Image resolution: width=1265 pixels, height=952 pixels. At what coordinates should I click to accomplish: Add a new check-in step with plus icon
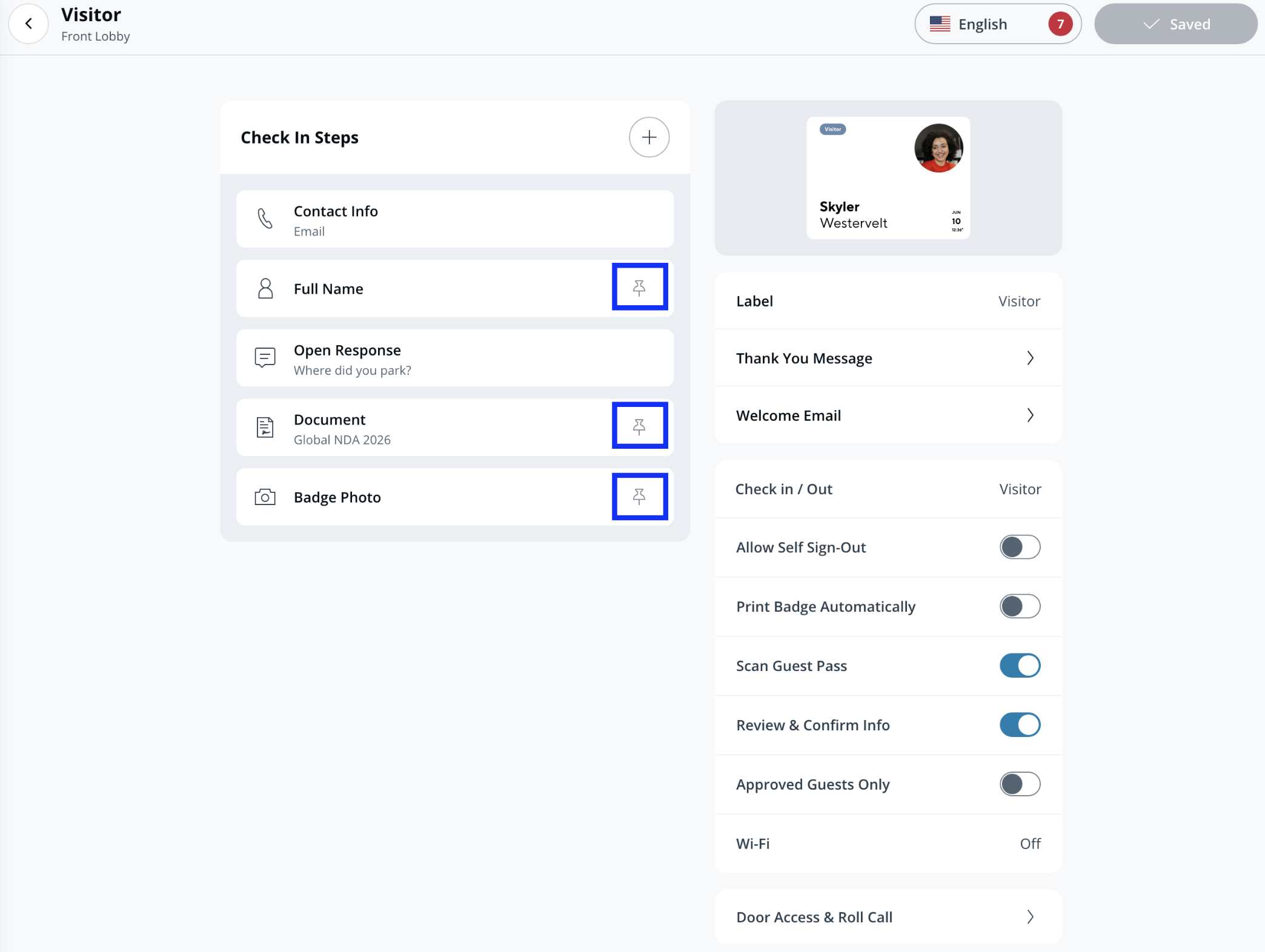(649, 137)
